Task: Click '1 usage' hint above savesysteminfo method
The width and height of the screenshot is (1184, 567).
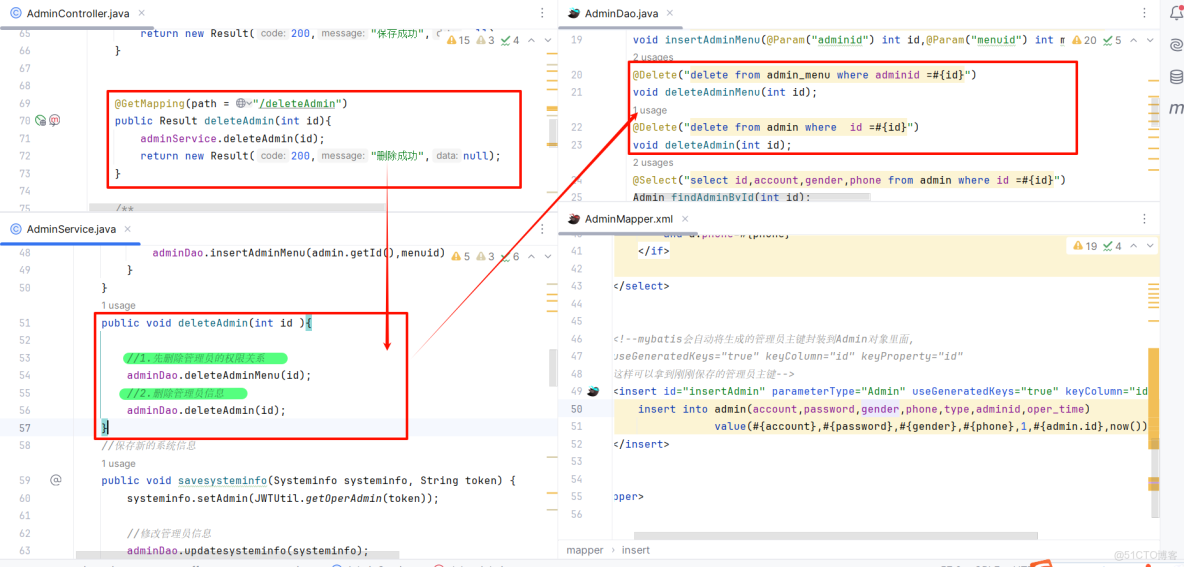Action: pyautogui.click(x=119, y=464)
